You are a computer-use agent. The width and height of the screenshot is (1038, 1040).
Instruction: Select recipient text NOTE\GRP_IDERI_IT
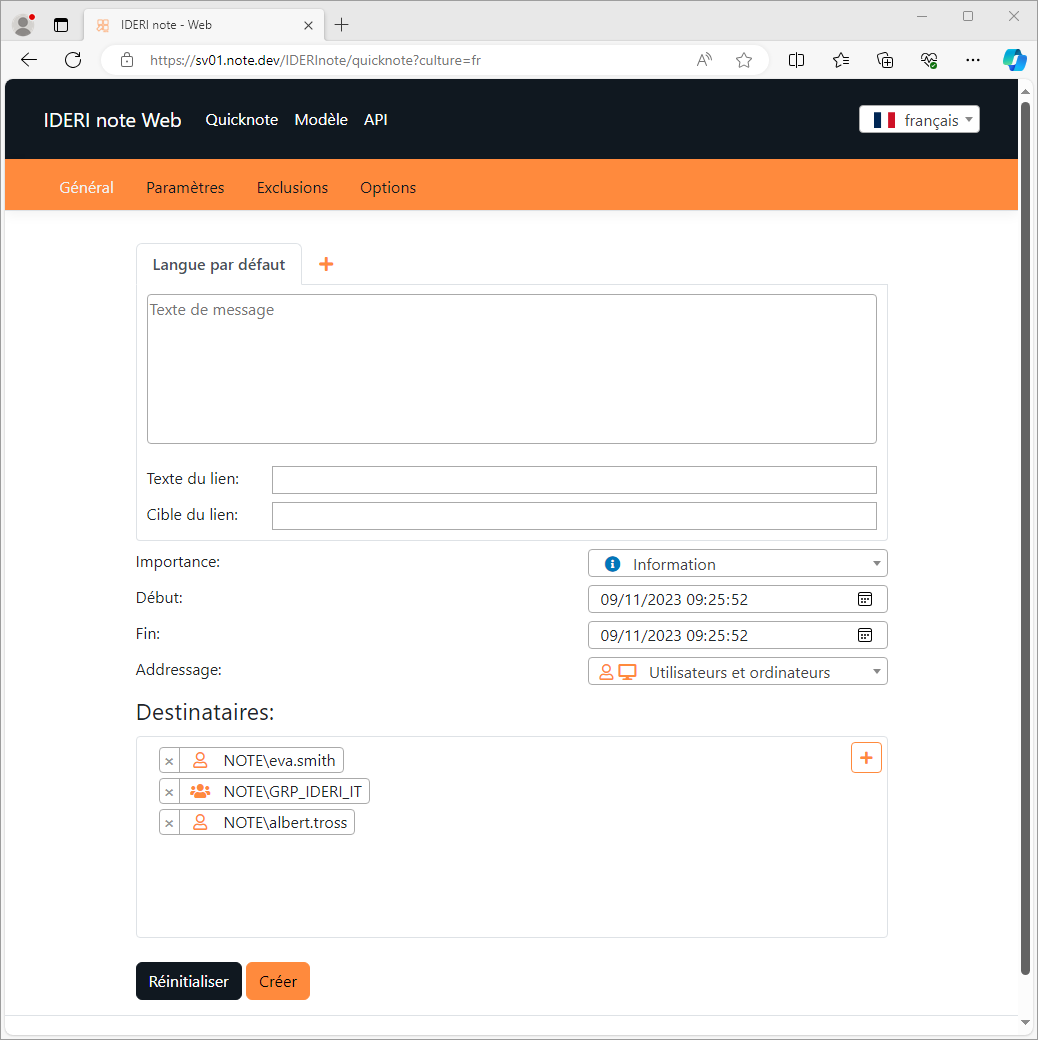[x=292, y=791]
